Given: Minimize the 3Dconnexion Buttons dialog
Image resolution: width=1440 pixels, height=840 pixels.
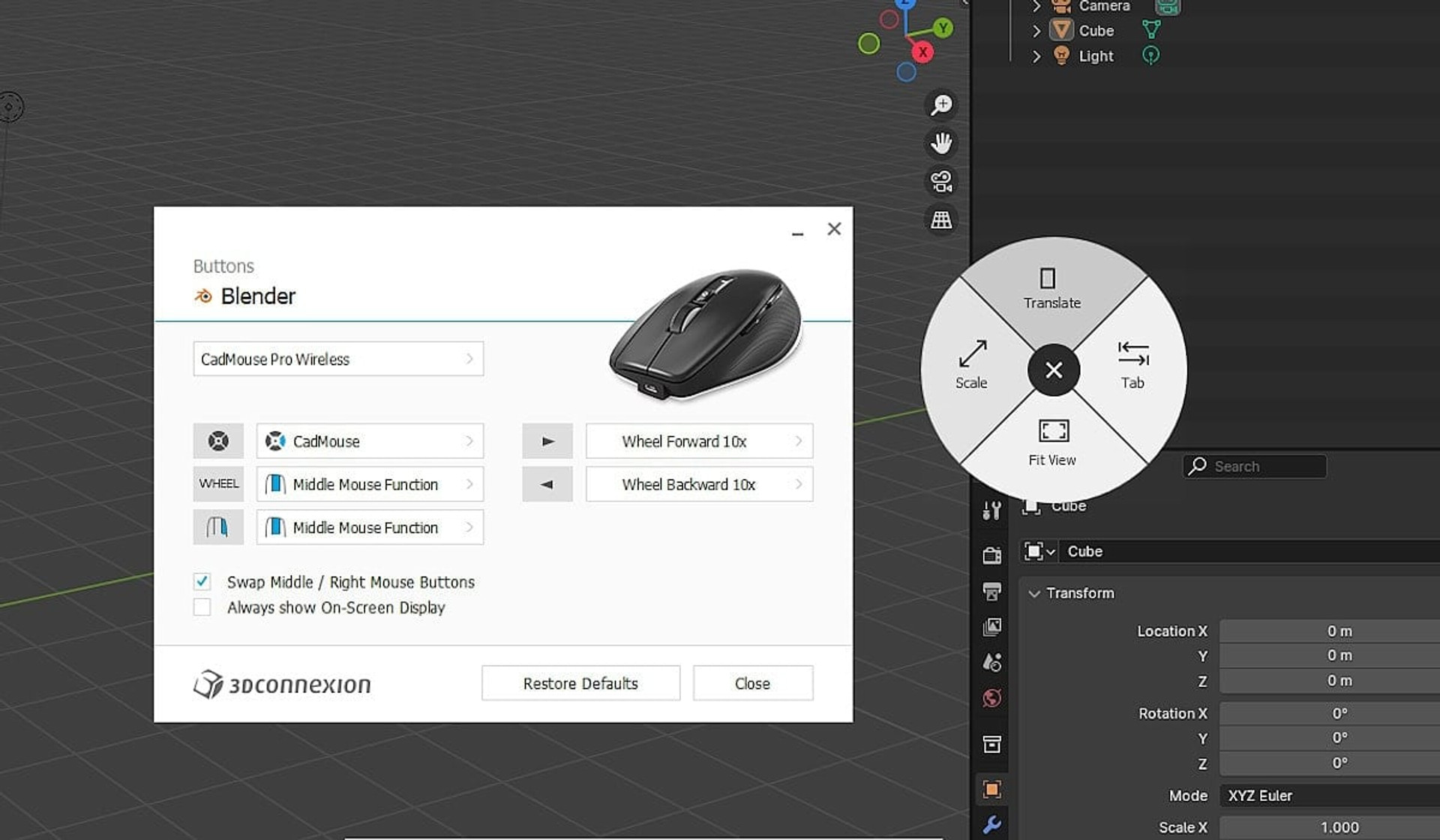Looking at the screenshot, I should pos(798,232).
